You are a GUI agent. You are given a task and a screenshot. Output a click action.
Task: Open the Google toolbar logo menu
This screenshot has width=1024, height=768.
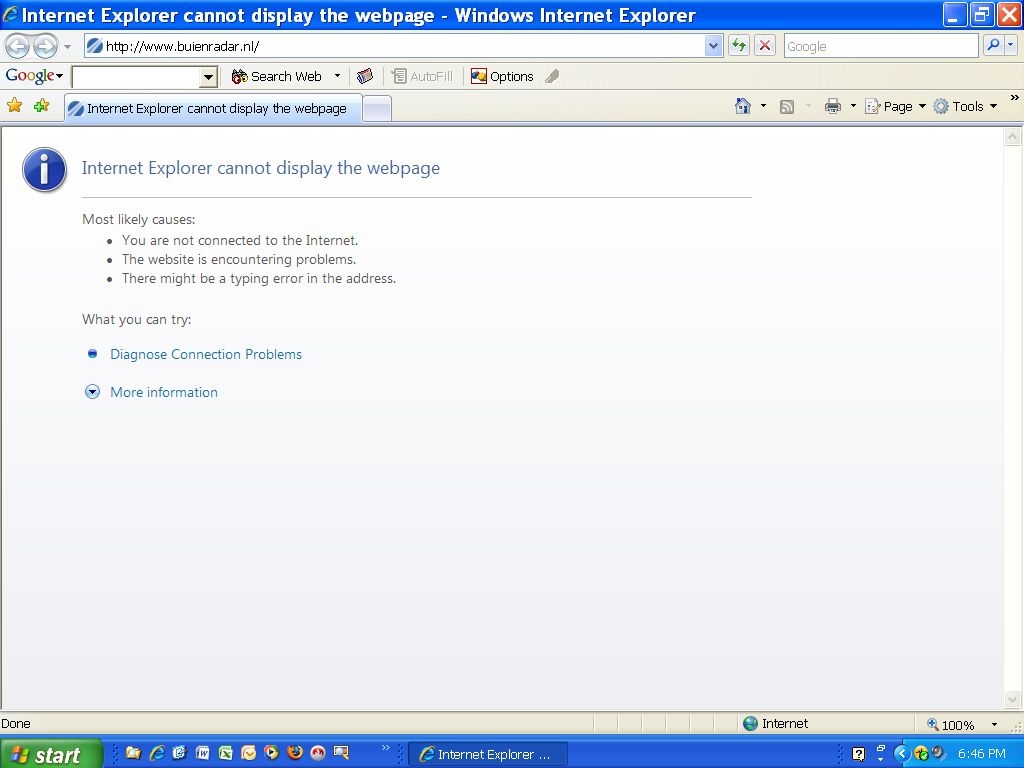click(x=34, y=76)
